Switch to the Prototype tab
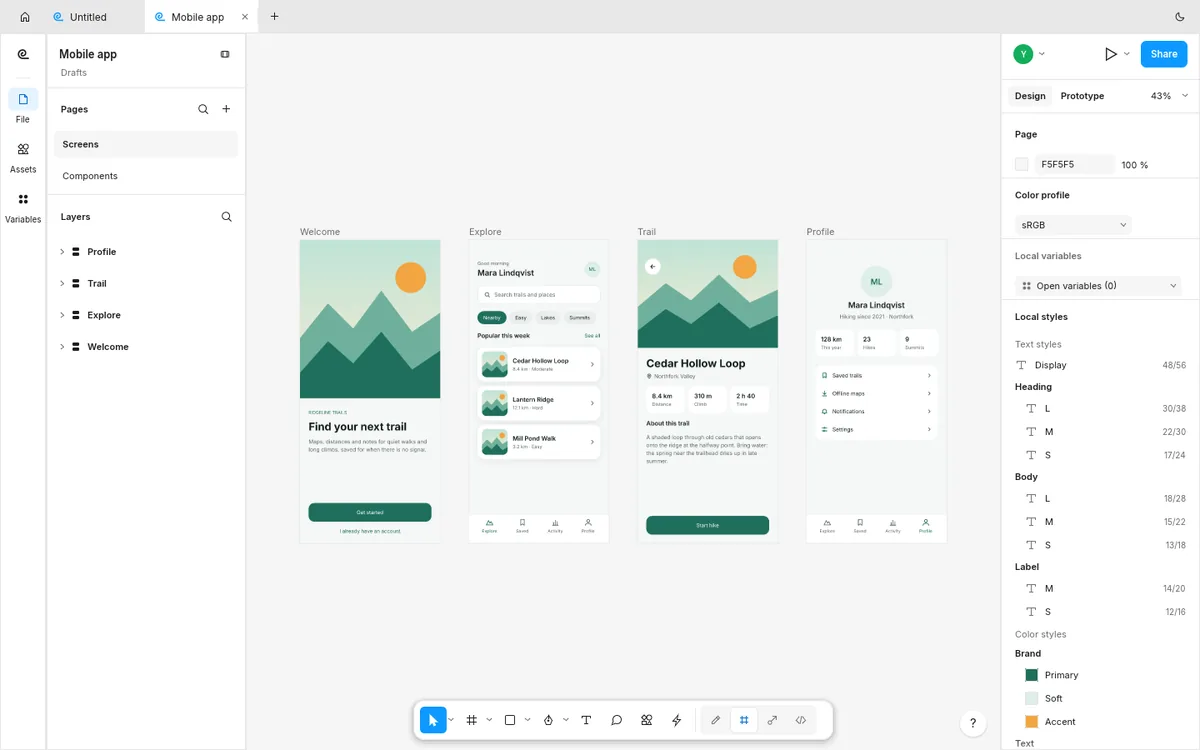The image size is (1200, 750). (x=1082, y=96)
